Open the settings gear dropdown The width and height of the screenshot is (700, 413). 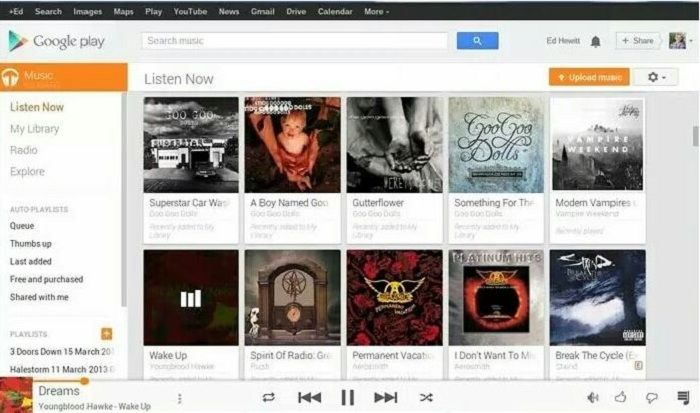656,77
